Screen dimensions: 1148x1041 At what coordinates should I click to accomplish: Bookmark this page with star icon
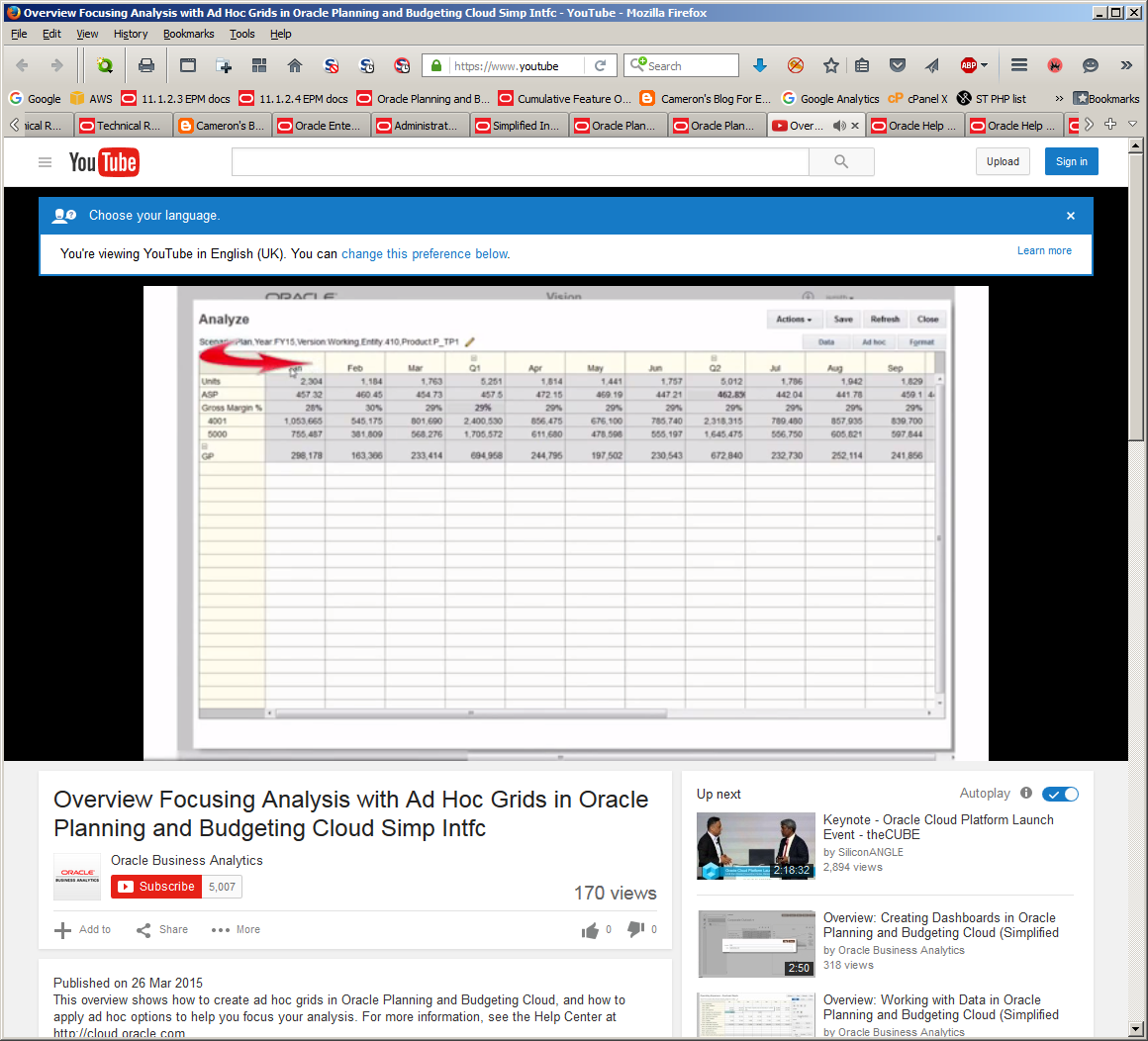coord(831,66)
